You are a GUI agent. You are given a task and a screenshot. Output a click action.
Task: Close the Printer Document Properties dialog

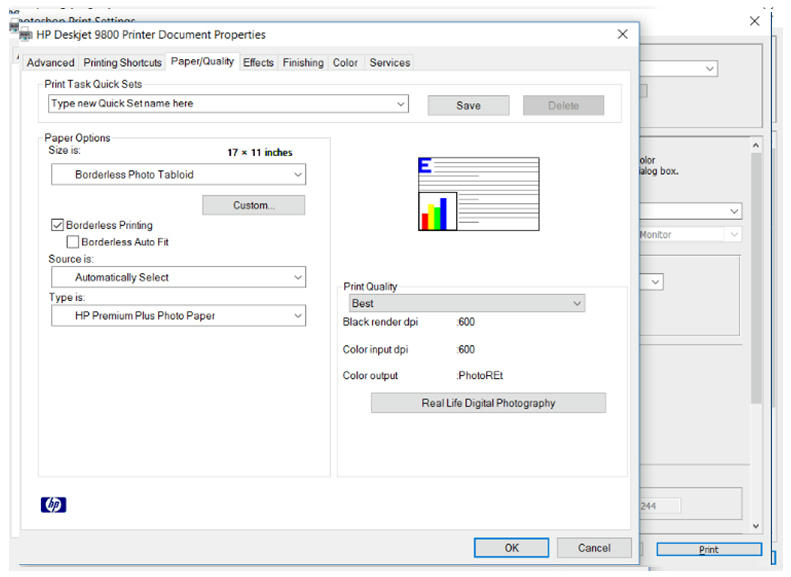(x=622, y=34)
